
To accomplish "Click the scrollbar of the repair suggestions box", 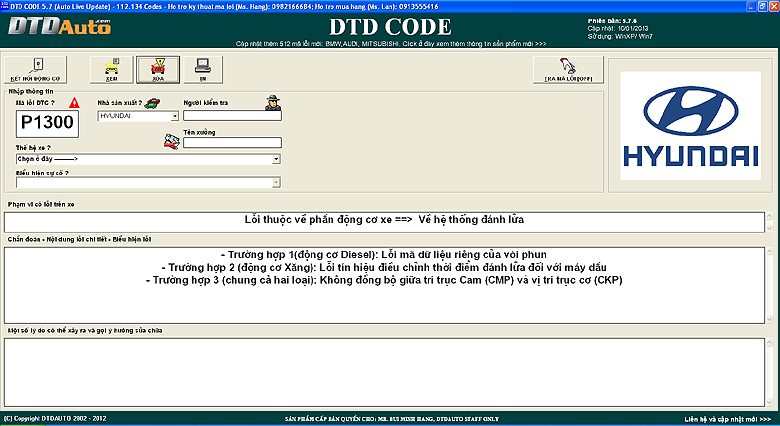I will point(770,372).
